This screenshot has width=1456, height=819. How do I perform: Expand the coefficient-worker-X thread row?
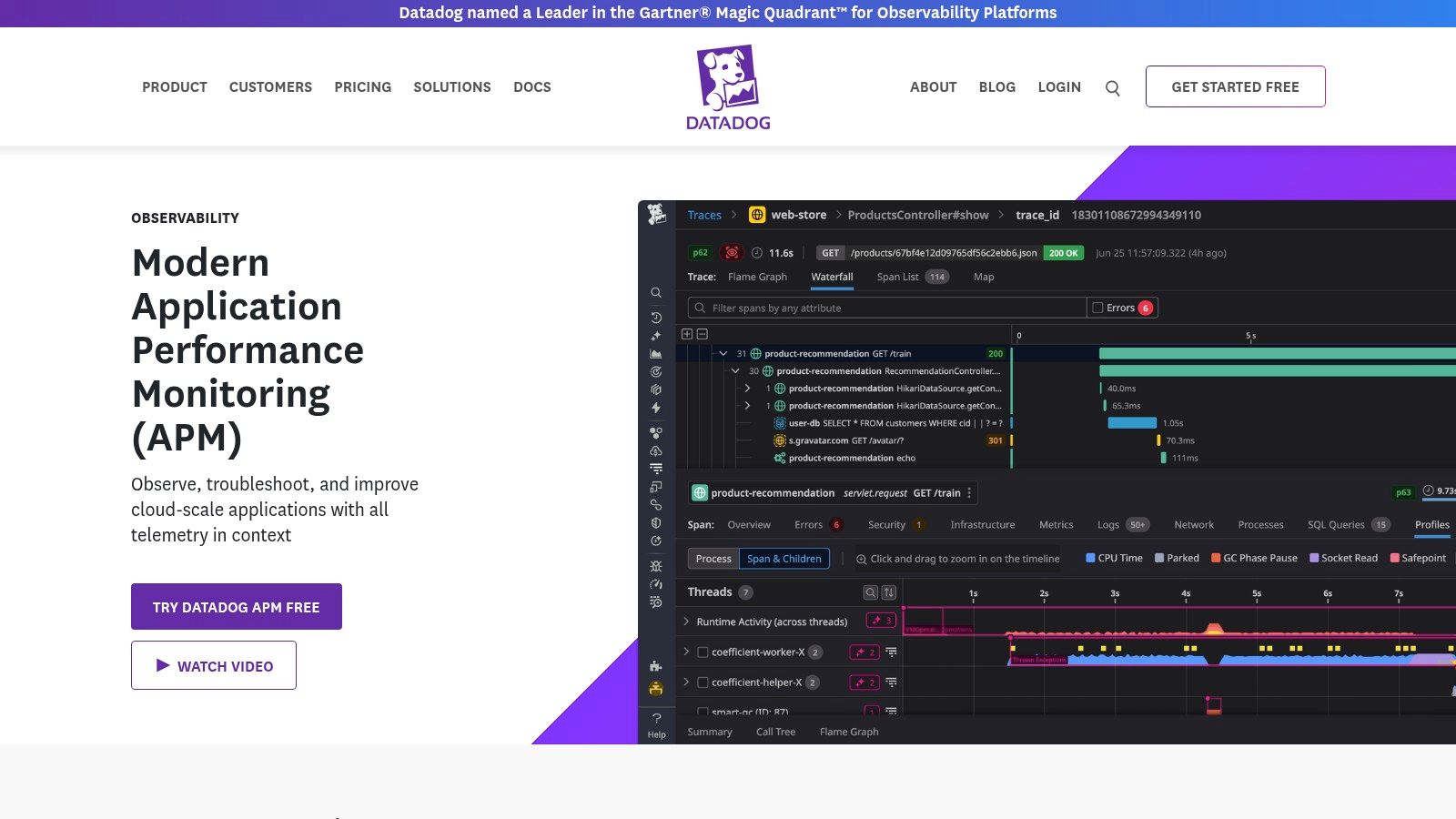[686, 652]
